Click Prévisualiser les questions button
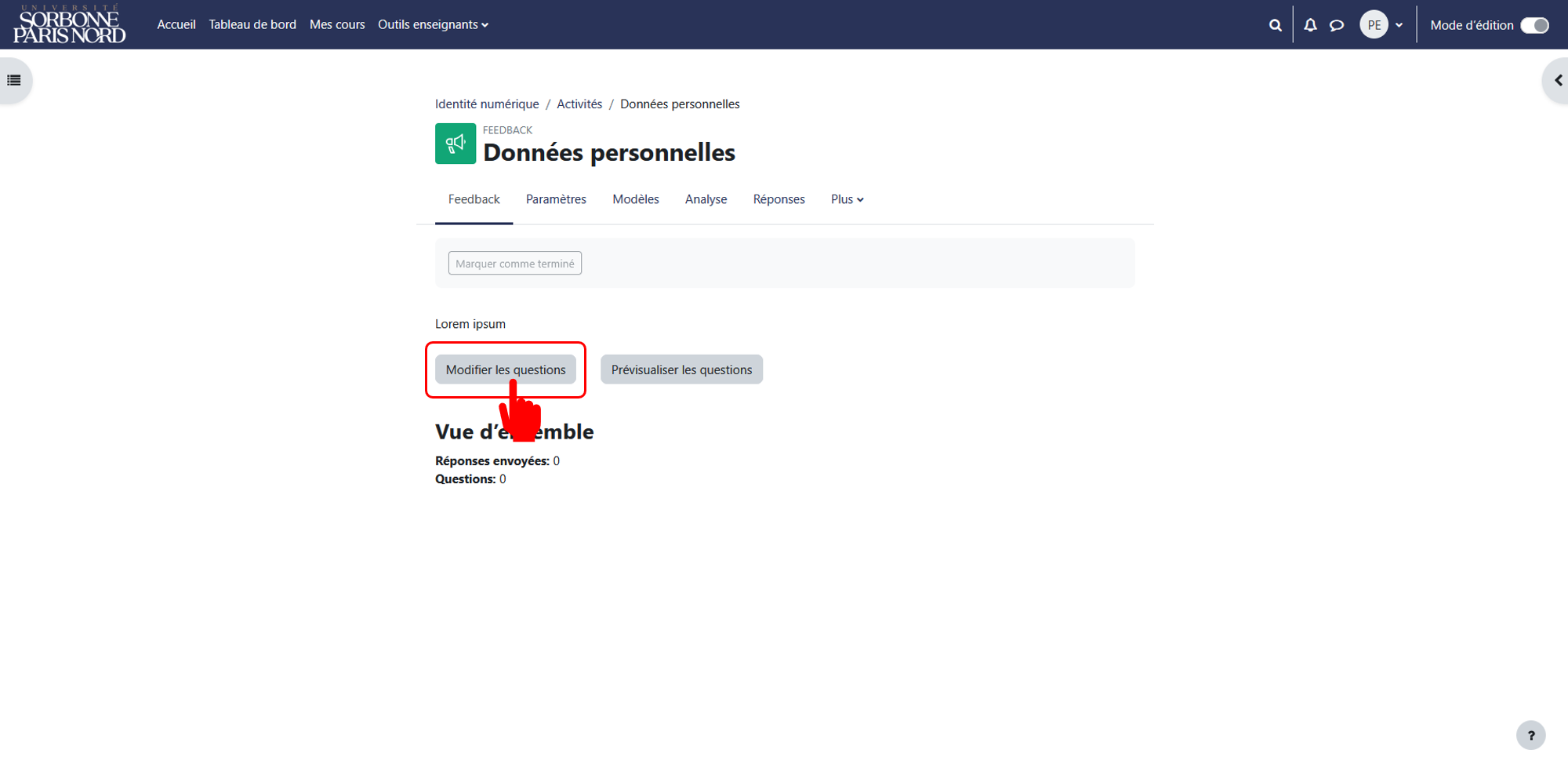Viewport: 1568px width, 768px height. pos(681,369)
